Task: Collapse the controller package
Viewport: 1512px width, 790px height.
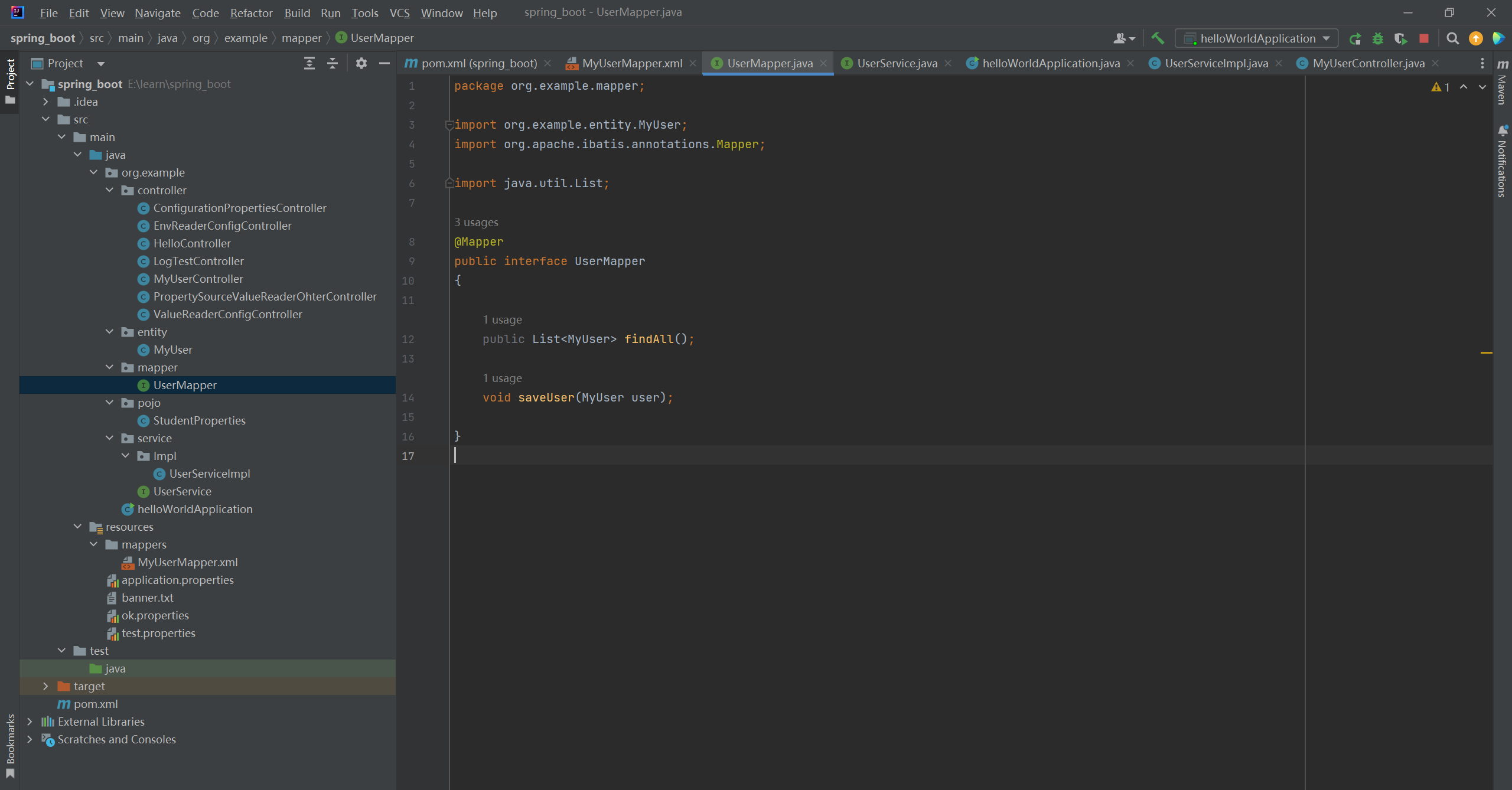Action: tap(109, 190)
